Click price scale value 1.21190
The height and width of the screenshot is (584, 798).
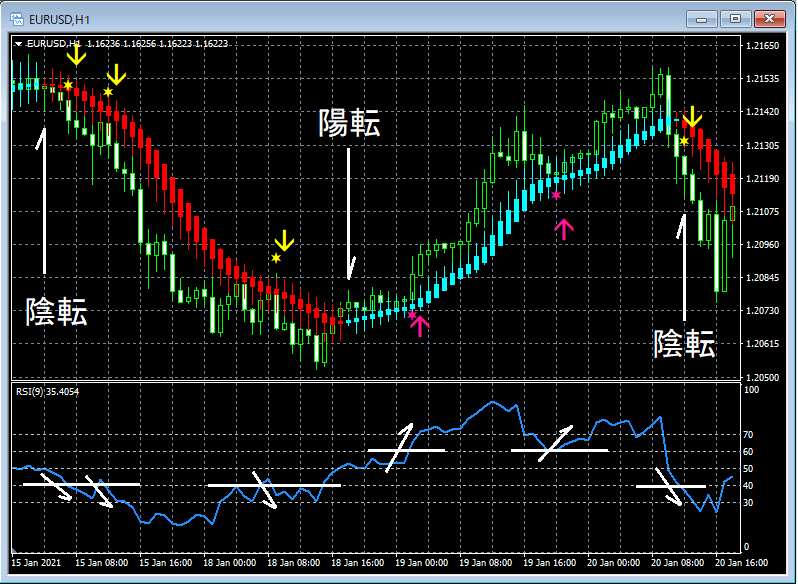pos(762,179)
